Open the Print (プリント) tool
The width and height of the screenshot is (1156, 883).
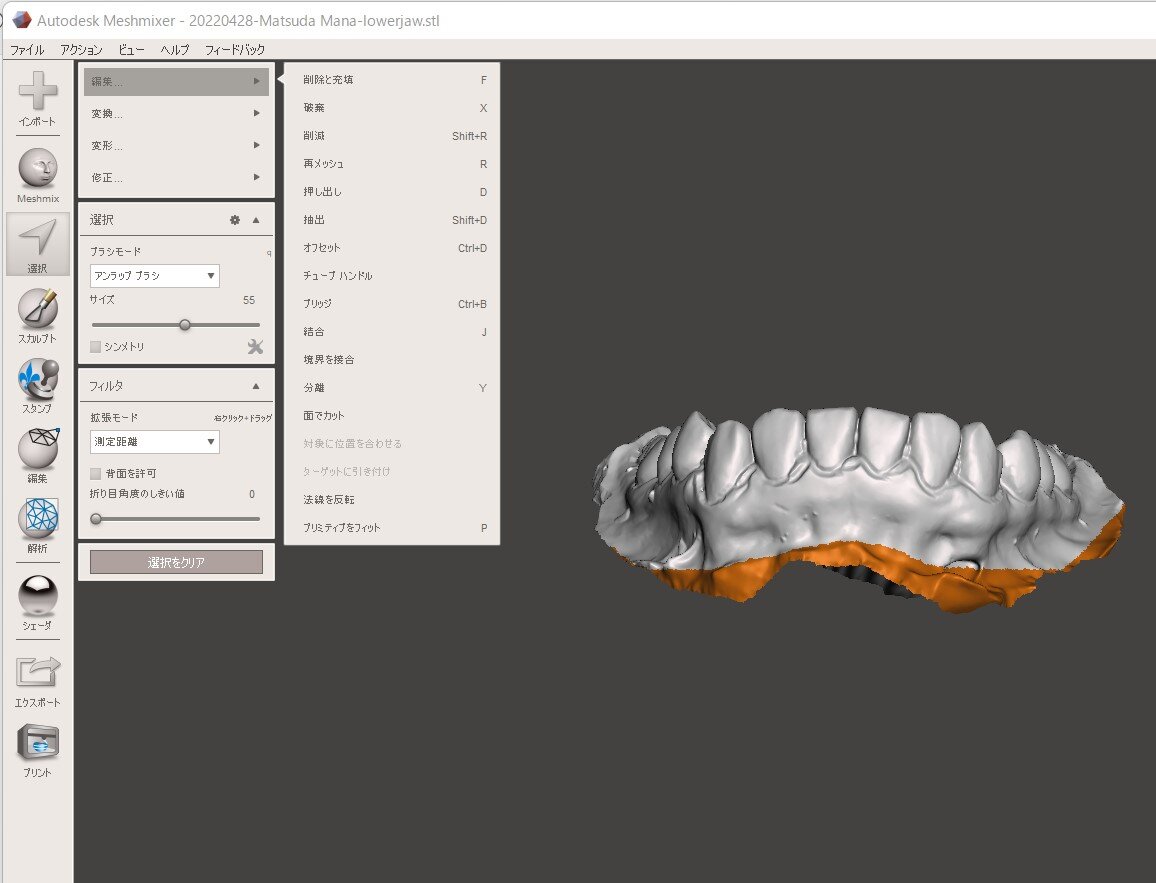(38, 743)
